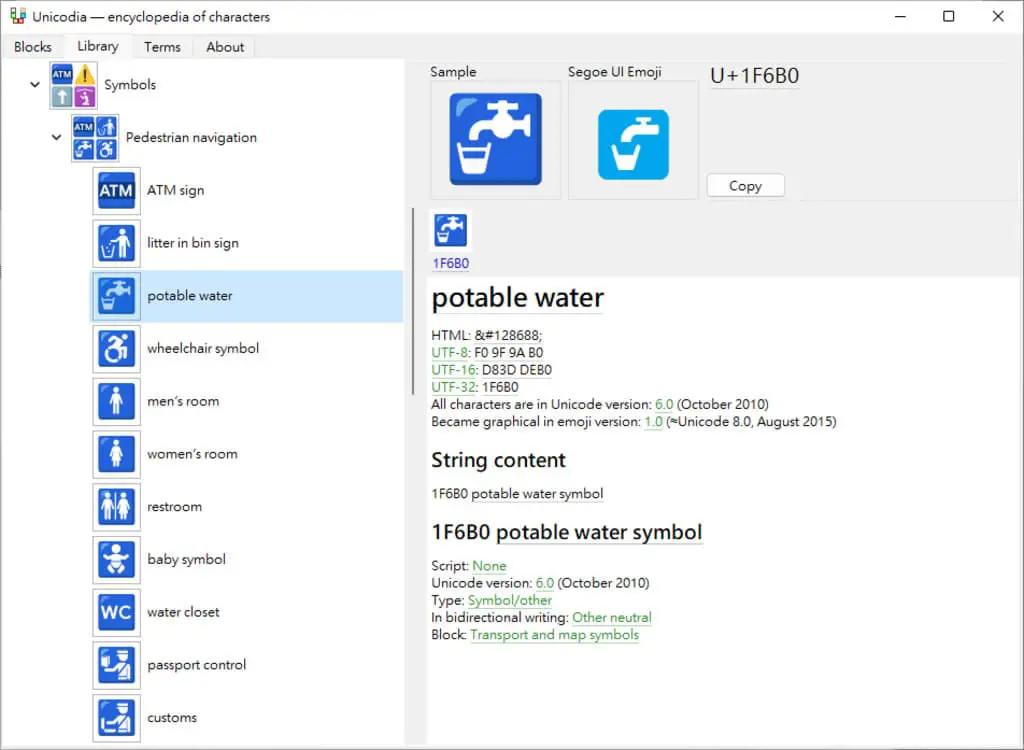This screenshot has width=1024, height=750.
Task: Open the Terms tab
Action: pos(162,47)
